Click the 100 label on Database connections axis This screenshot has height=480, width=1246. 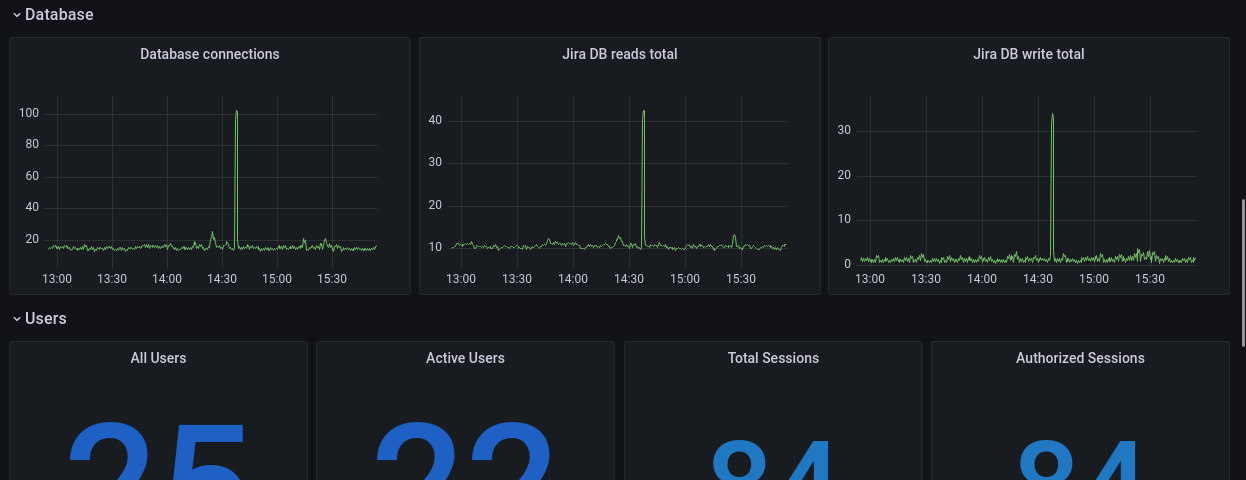pos(29,113)
